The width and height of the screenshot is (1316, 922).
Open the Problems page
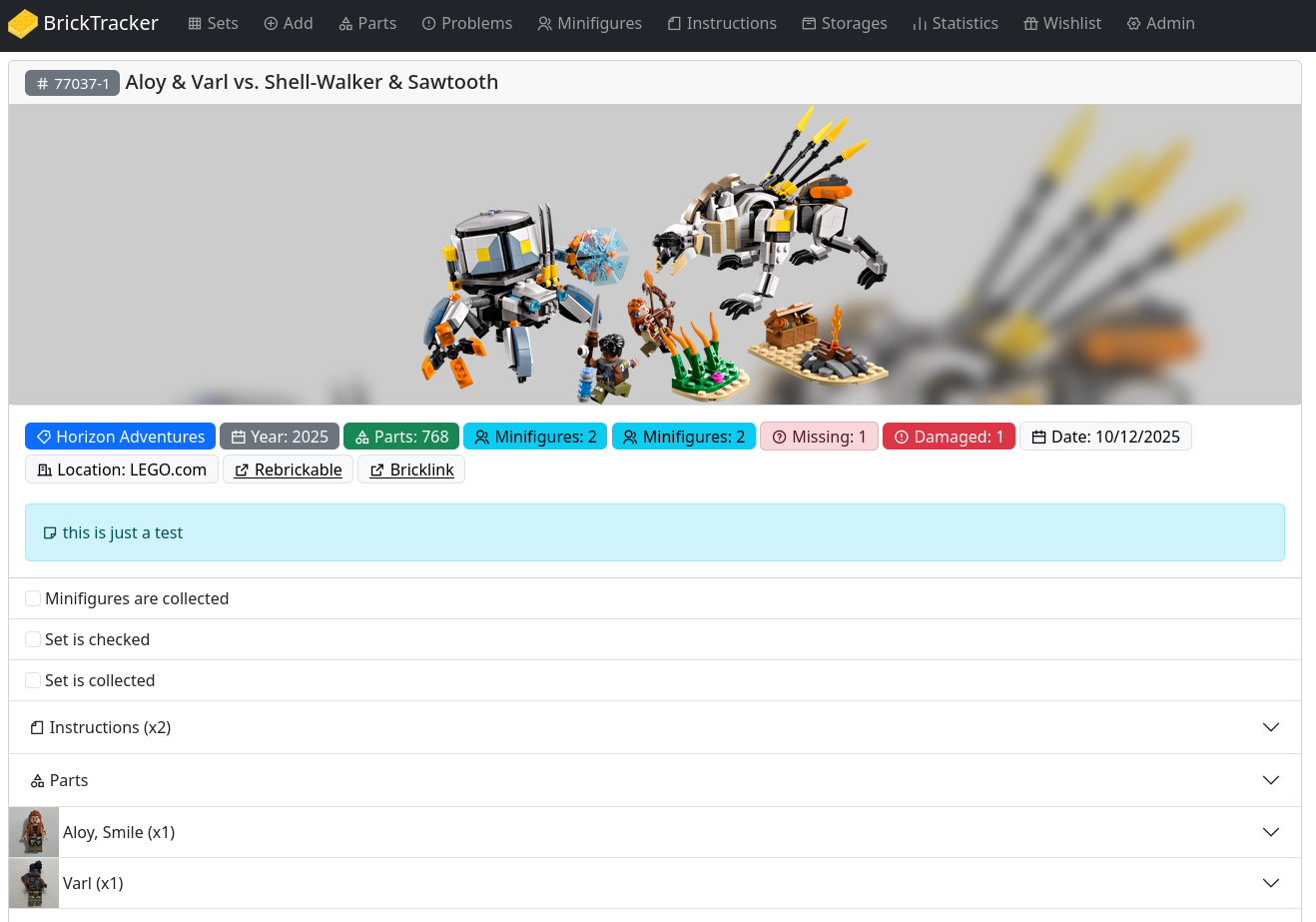[x=467, y=23]
